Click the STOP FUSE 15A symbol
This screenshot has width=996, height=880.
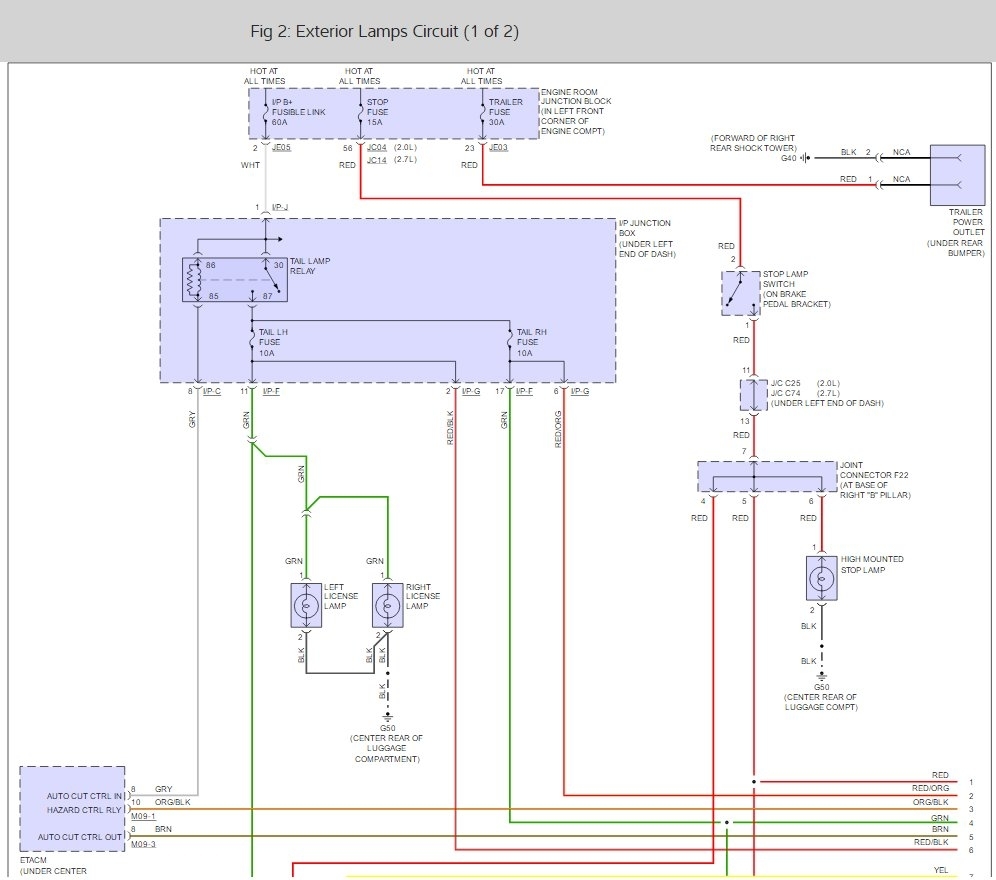[x=360, y=112]
